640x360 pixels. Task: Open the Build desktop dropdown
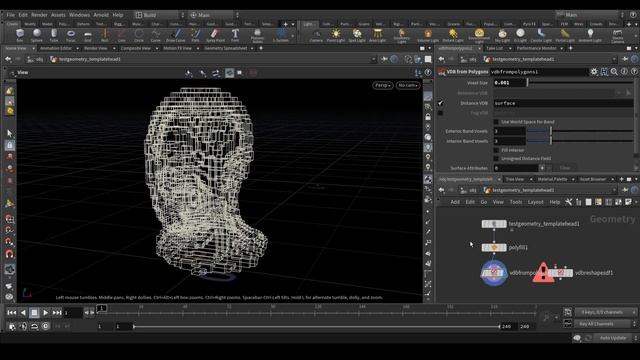(159, 15)
